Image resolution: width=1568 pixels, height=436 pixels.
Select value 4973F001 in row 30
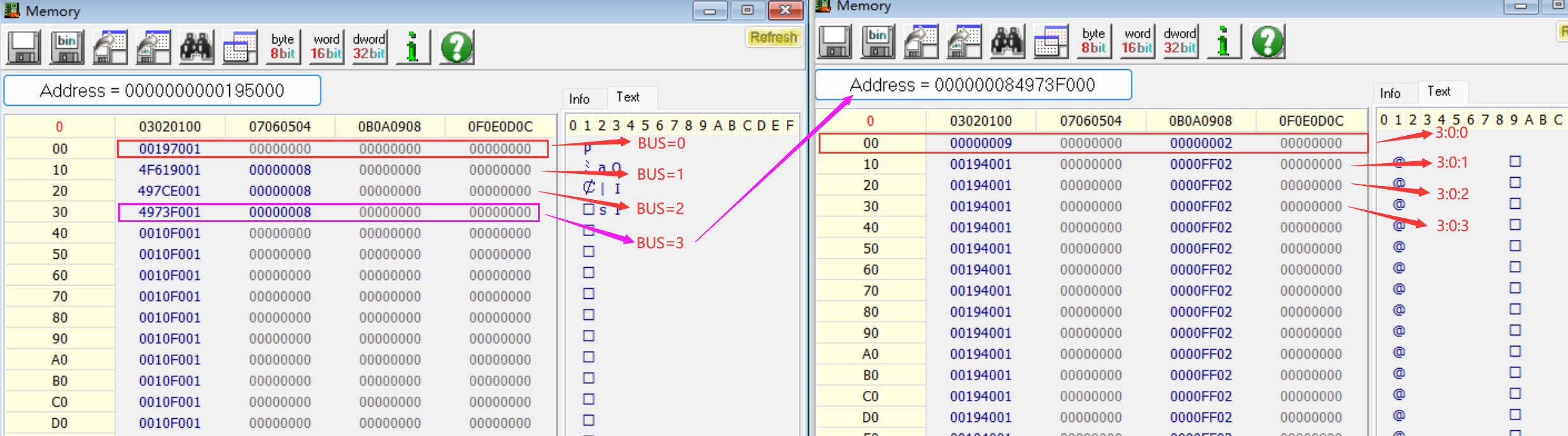(x=170, y=212)
